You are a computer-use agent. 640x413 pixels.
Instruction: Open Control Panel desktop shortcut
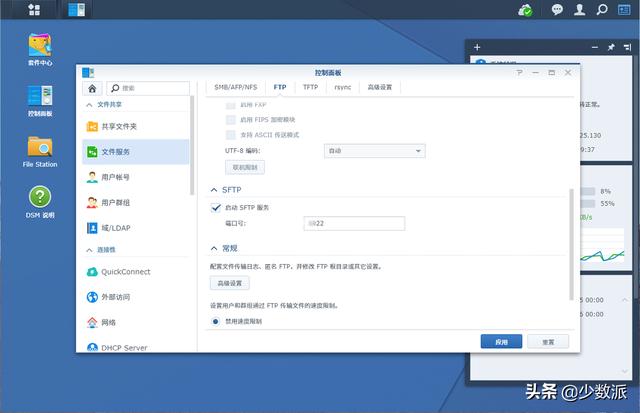click(x=40, y=101)
